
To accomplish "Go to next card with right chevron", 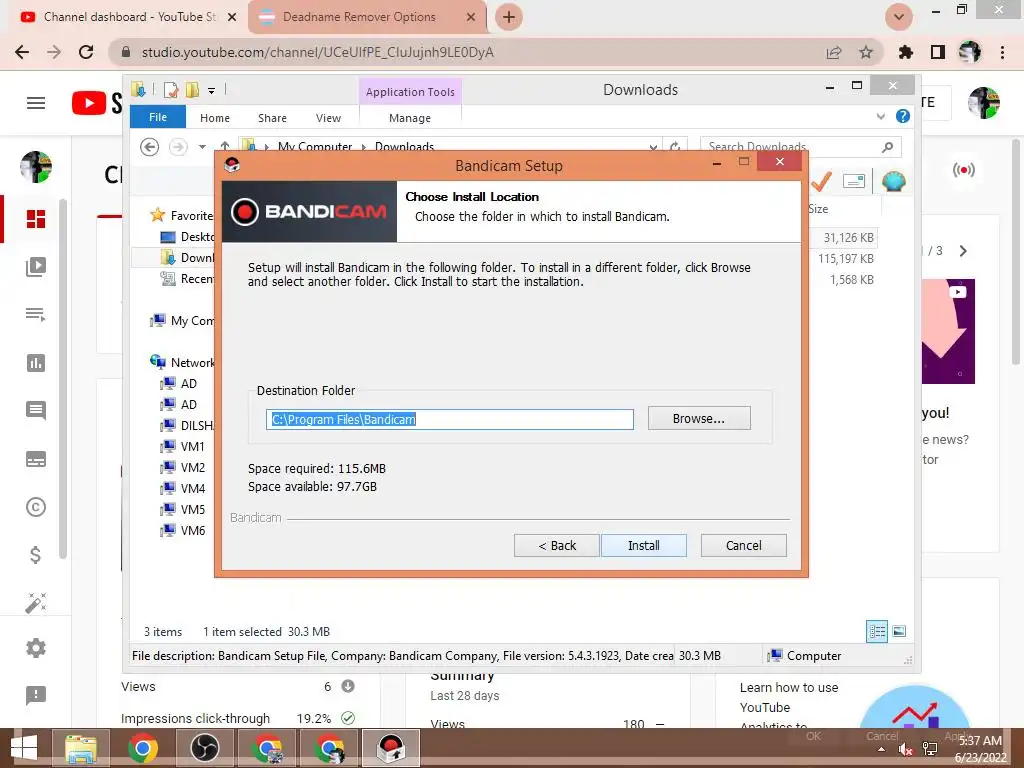I will coord(963,251).
